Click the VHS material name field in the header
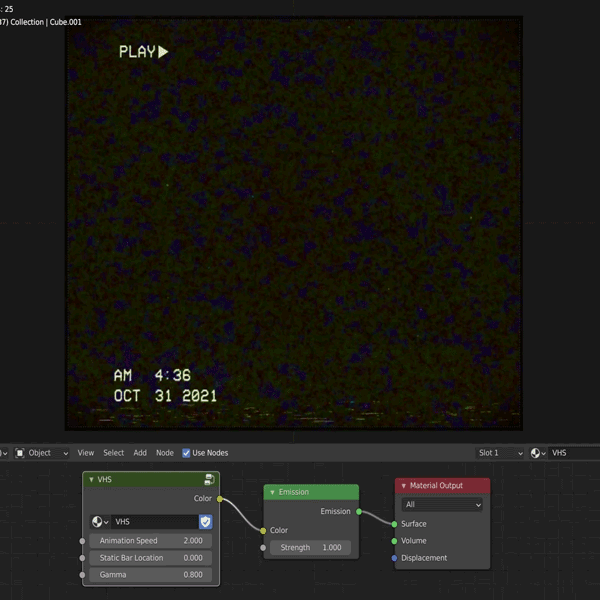Screen dimensions: 600x600 [x=574, y=453]
